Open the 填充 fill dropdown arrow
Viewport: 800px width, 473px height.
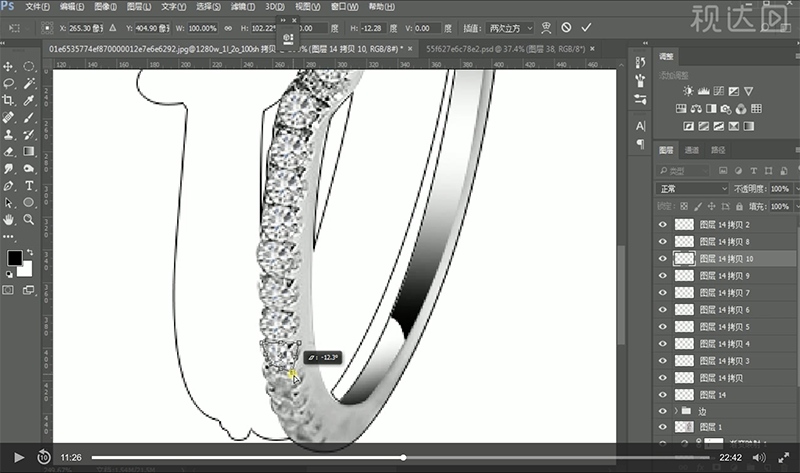797,207
